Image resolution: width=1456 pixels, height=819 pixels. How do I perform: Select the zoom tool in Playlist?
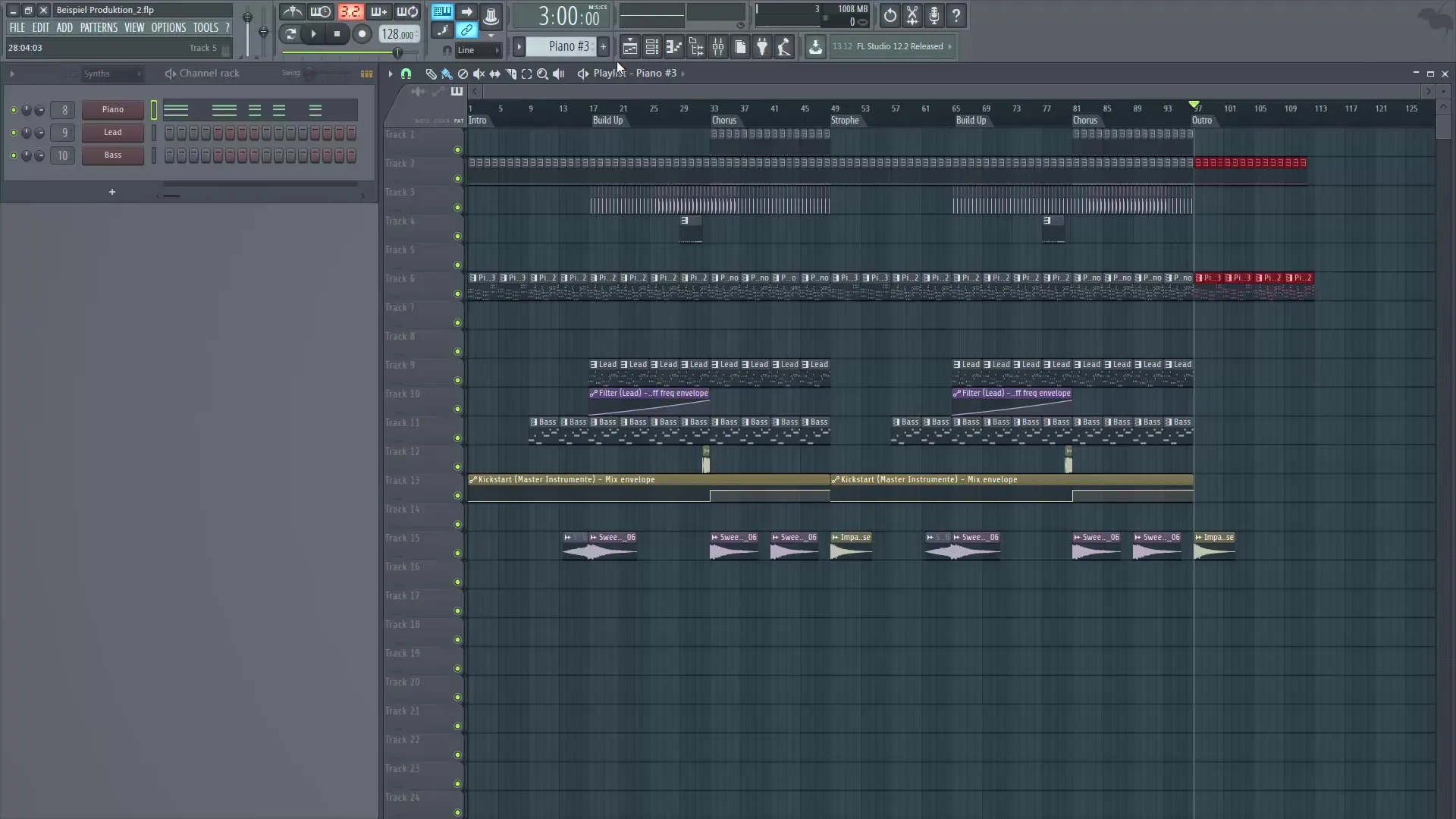coord(543,74)
